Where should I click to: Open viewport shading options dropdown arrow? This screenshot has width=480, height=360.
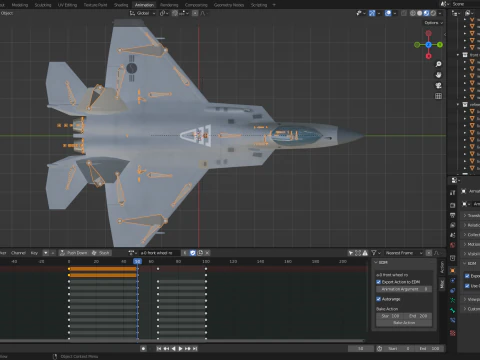(440, 13)
